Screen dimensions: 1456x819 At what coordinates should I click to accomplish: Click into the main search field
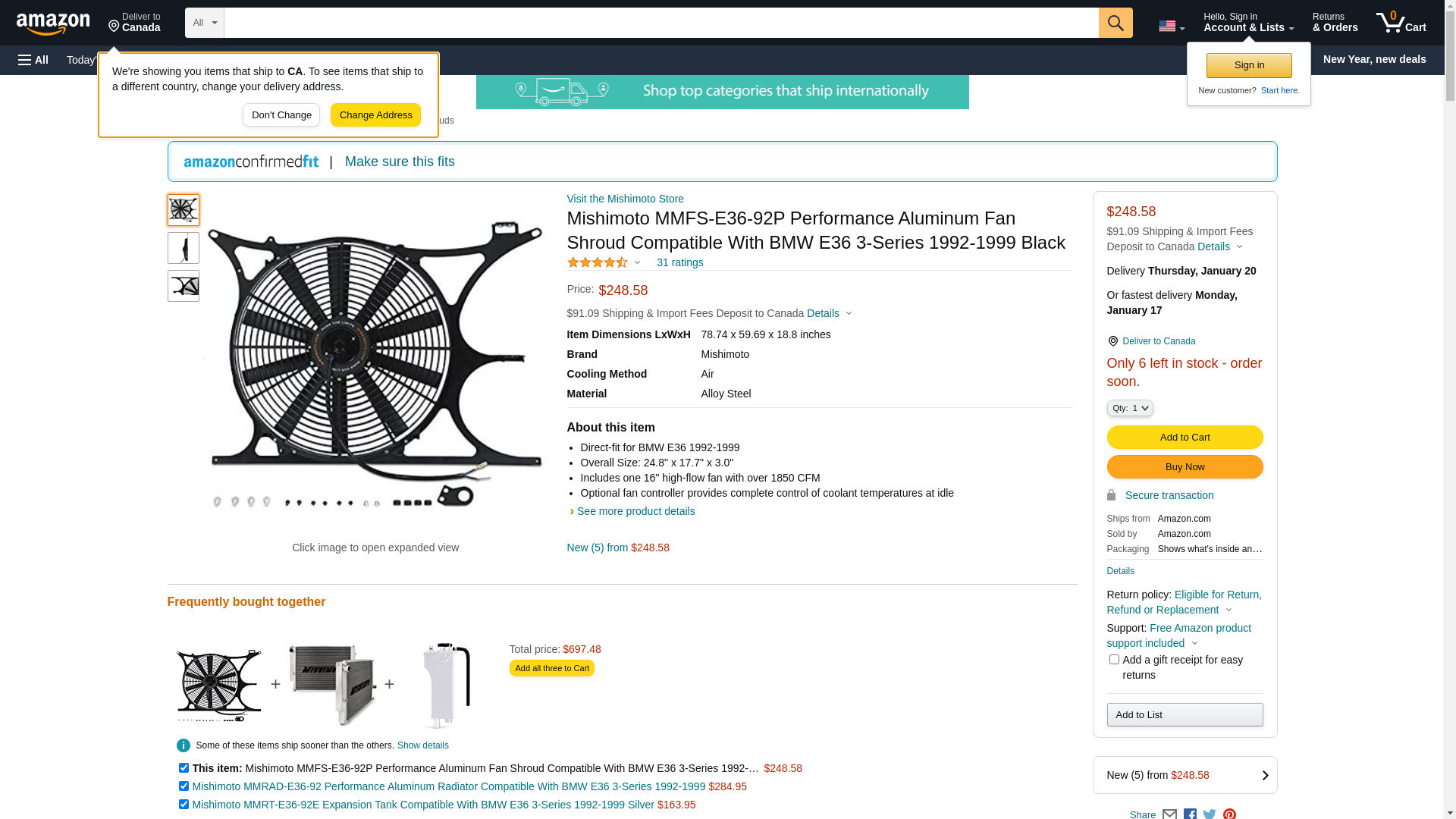click(x=660, y=23)
